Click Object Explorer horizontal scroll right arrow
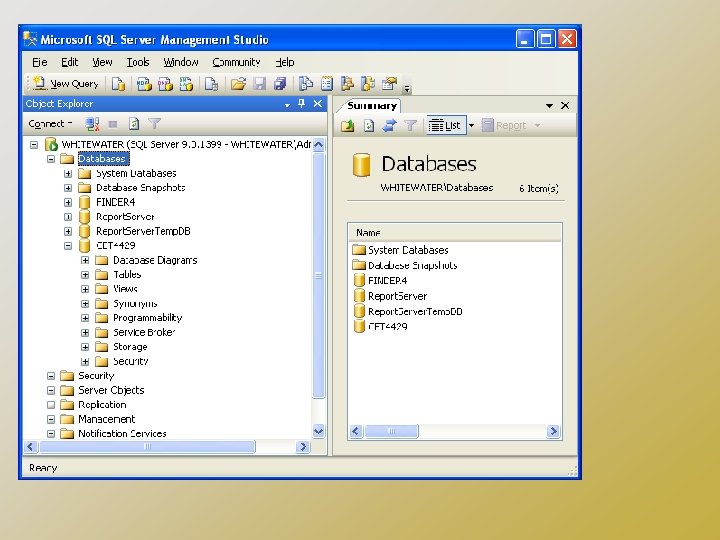Screen dimensions: 720x540 303,447
